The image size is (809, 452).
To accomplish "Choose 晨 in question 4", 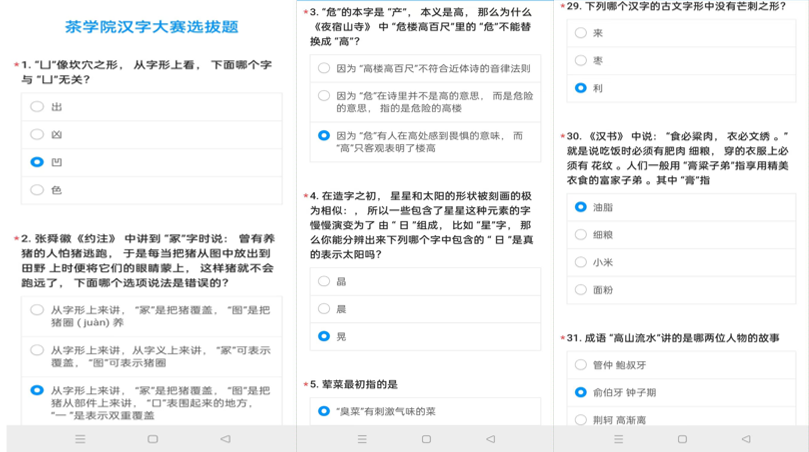I will (x=324, y=309).
